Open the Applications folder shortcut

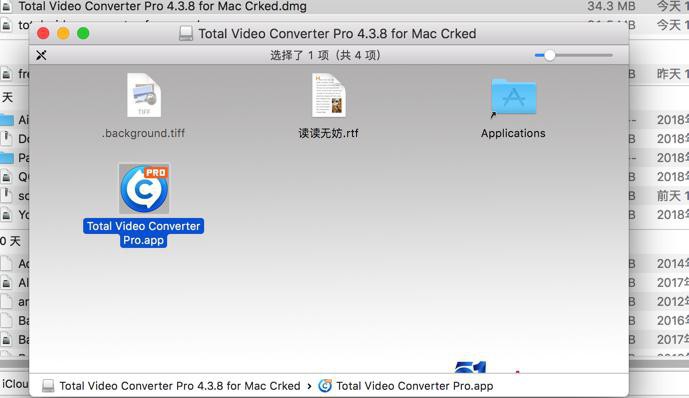click(x=513, y=98)
